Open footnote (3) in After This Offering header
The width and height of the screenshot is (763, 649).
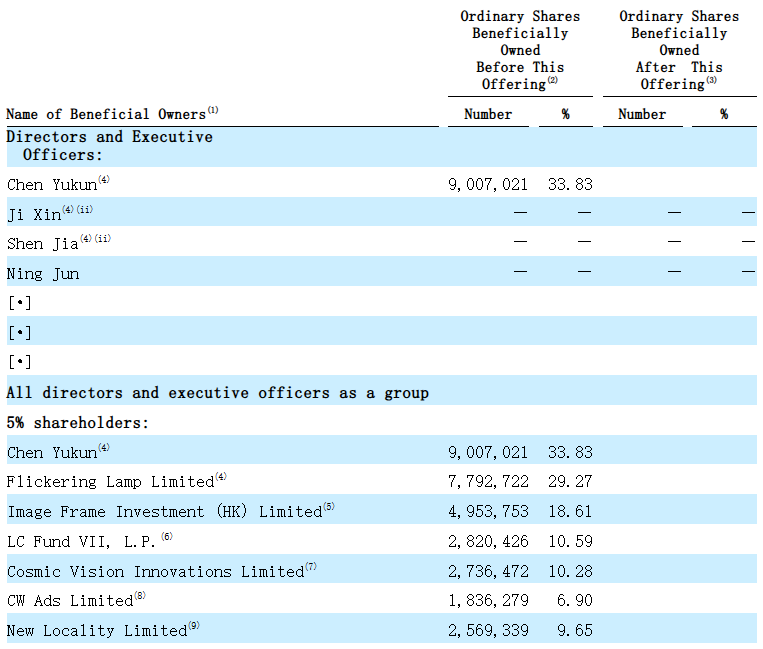(x=711, y=80)
